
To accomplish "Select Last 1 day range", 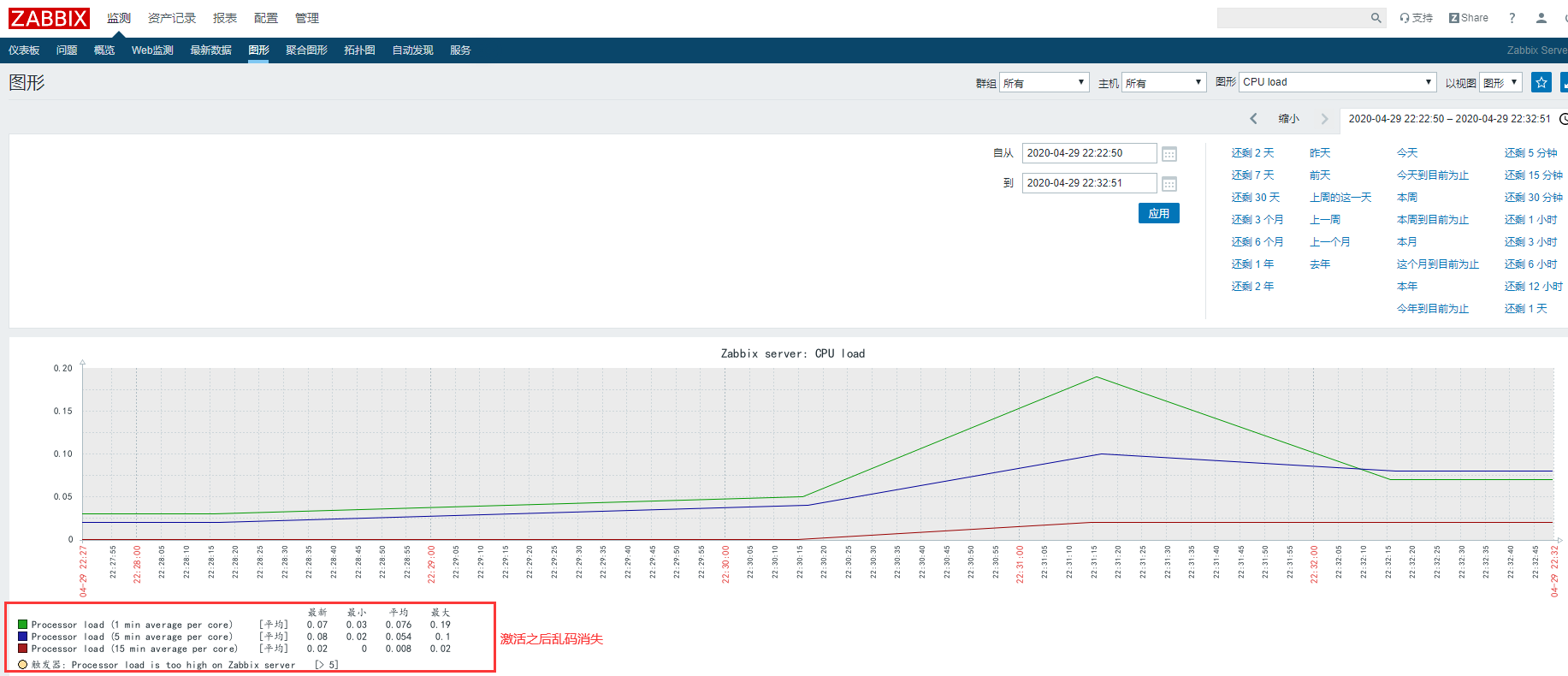I will (1525, 309).
